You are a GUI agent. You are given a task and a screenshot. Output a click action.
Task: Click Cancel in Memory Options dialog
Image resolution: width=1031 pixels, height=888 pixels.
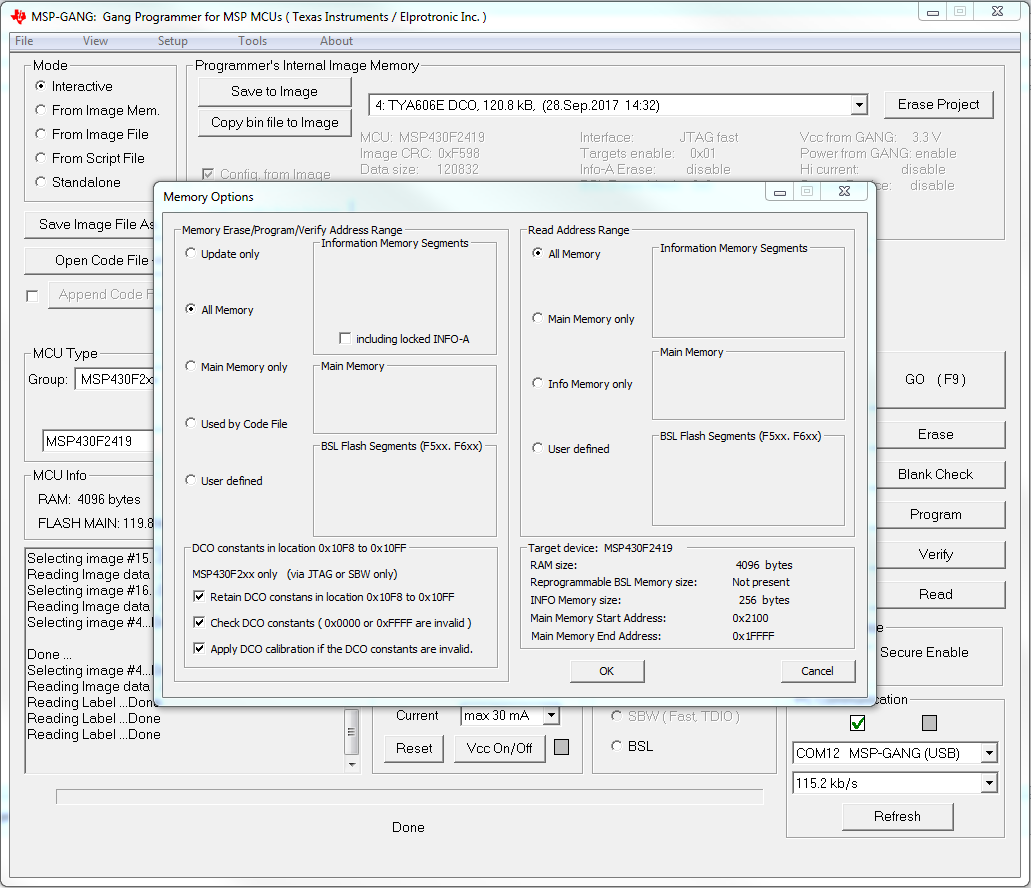coord(817,671)
